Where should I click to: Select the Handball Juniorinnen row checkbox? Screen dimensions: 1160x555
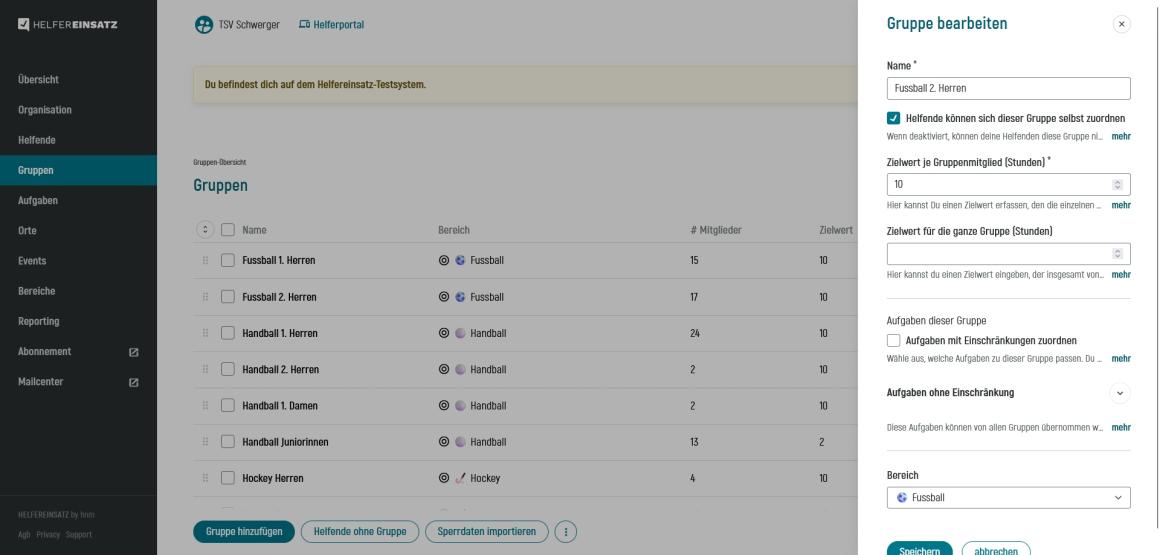pyautogui.click(x=227, y=442)
